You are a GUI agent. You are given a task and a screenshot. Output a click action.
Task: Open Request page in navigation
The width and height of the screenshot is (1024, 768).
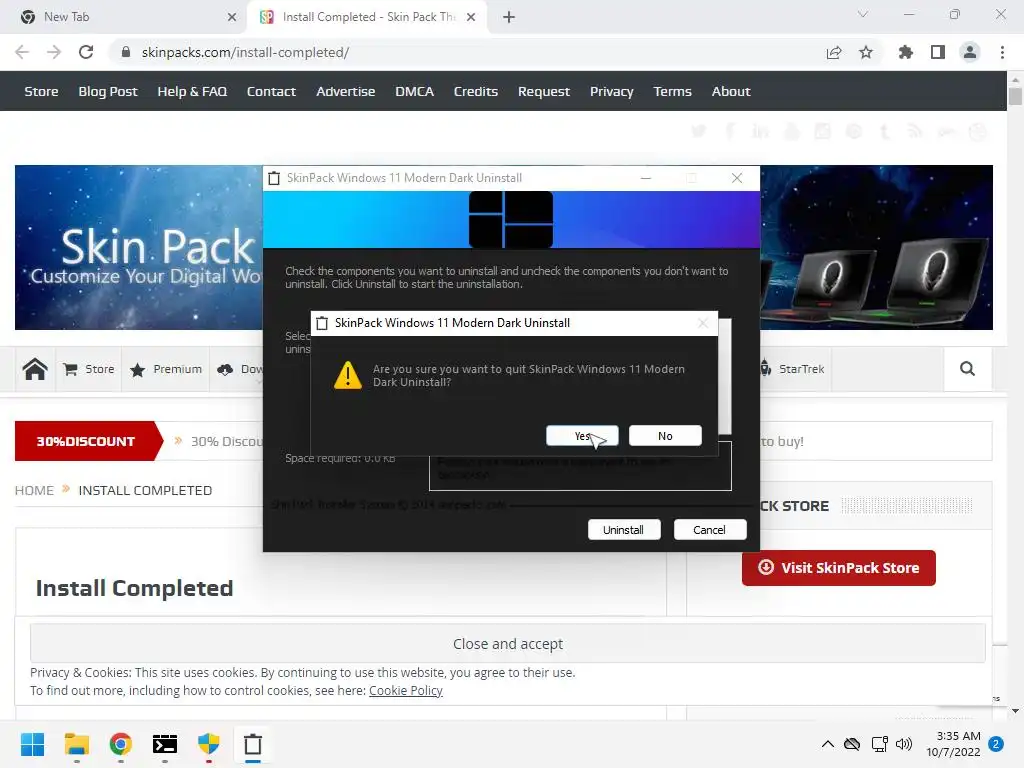tap(543, 91)
